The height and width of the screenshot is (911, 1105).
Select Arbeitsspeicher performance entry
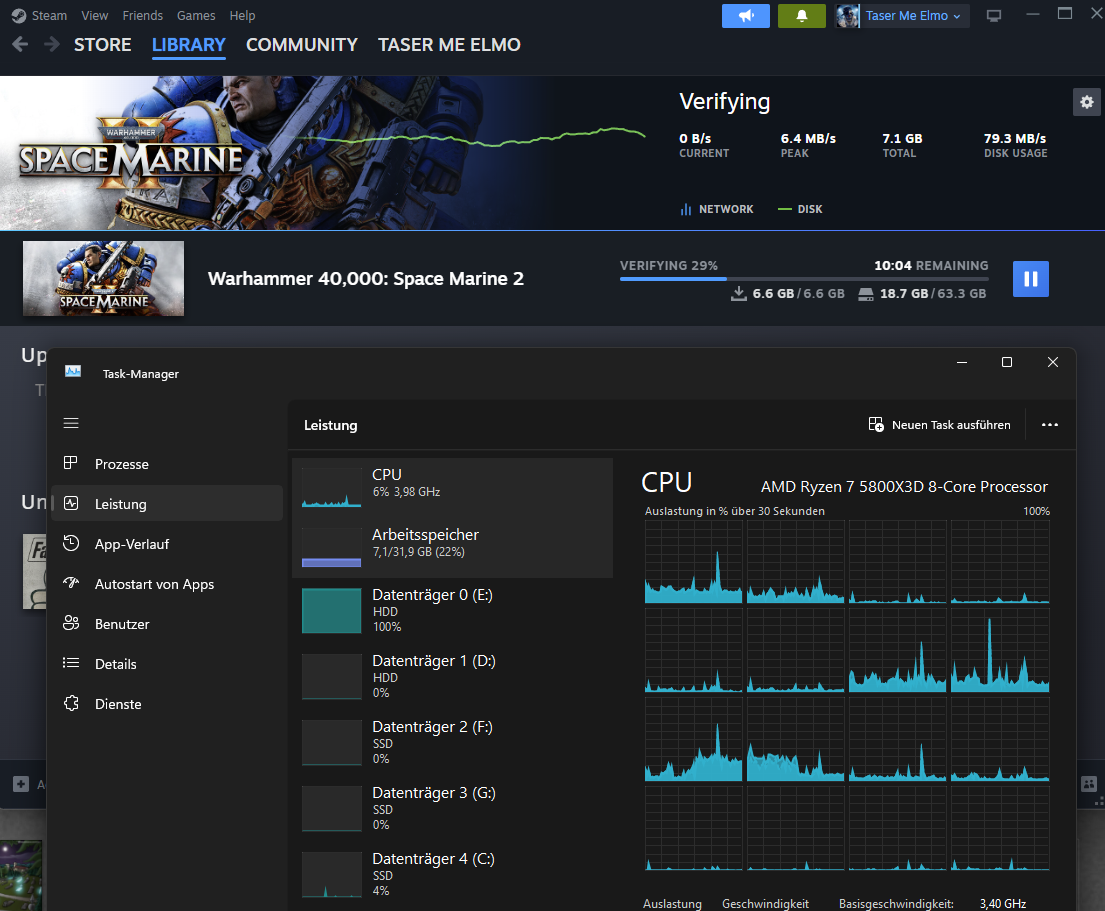[x=452, y=547]
